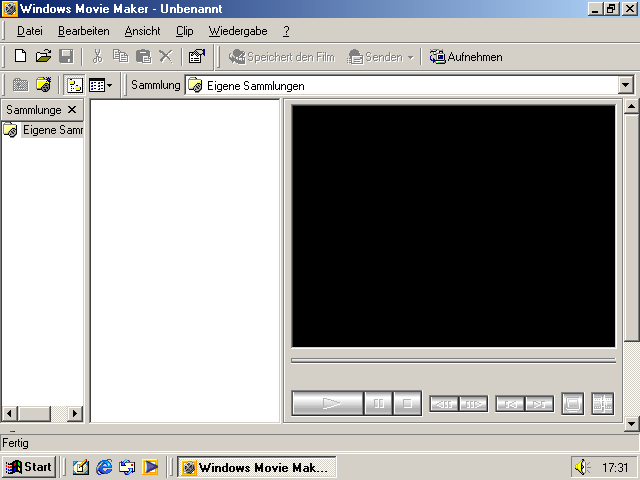Open the Windows Start menu
640x480 pixels.
click(28, 467)
